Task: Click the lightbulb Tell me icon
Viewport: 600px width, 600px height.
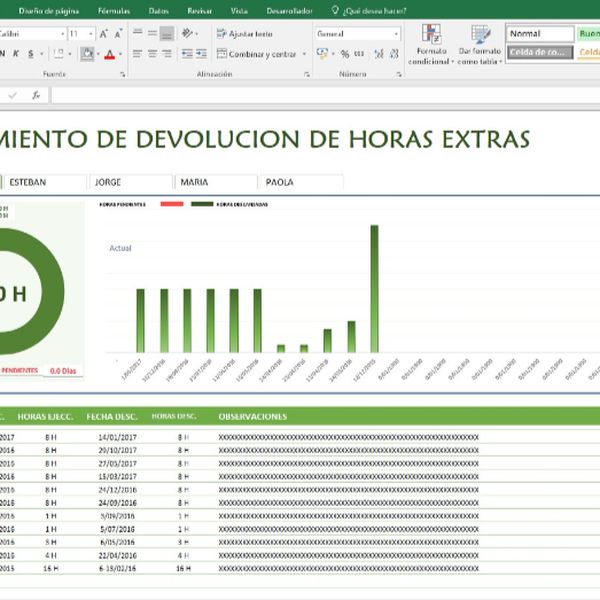Action: tap(335, 10)
